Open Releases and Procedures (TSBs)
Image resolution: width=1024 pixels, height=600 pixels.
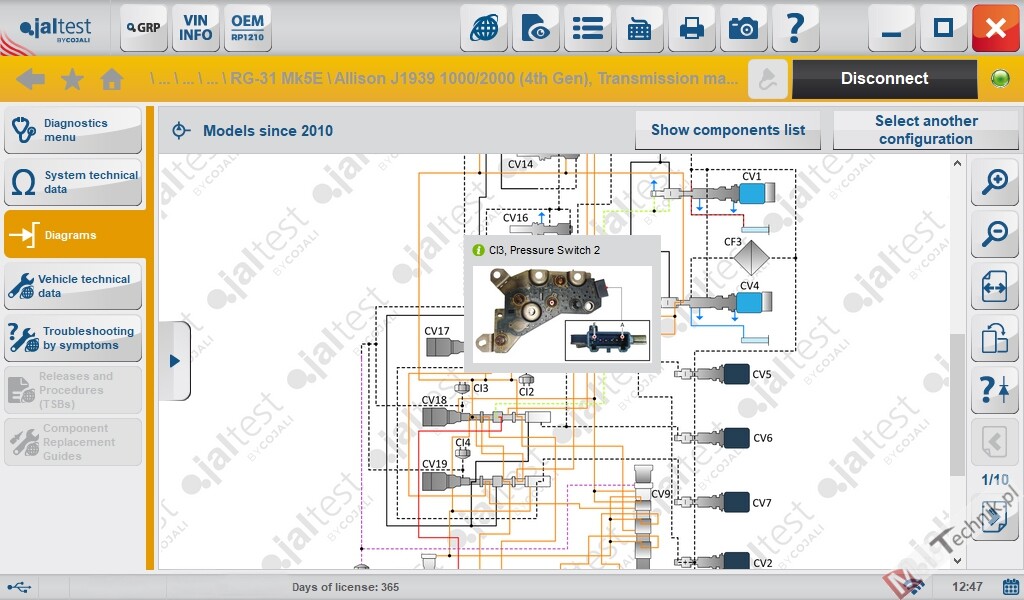coord(73,390)
